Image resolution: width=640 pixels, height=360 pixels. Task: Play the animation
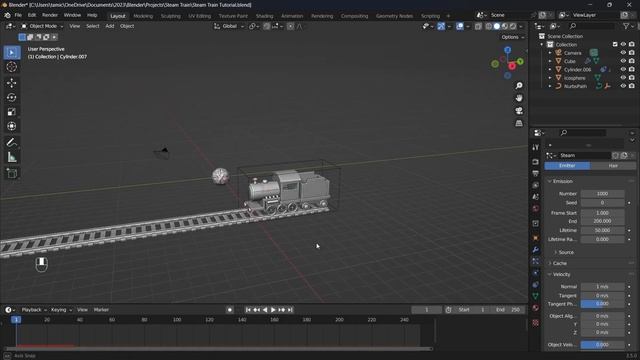pos(273,310)
